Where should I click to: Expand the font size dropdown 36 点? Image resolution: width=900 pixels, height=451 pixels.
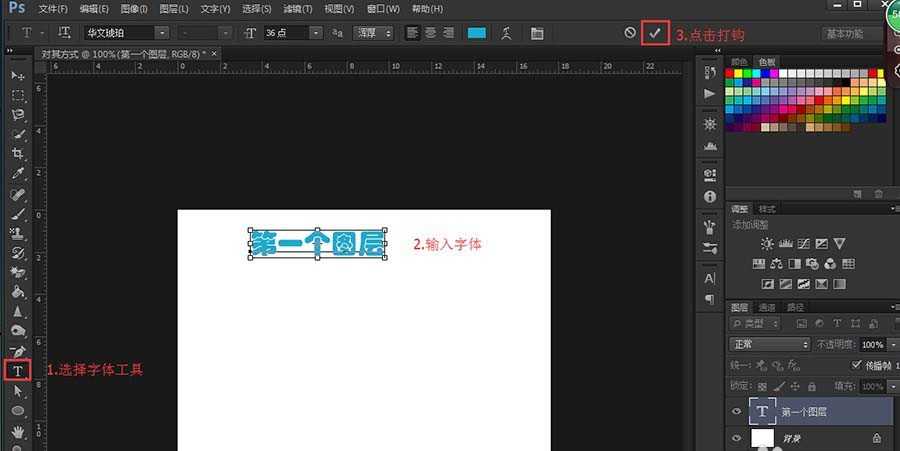click(316, 33)
